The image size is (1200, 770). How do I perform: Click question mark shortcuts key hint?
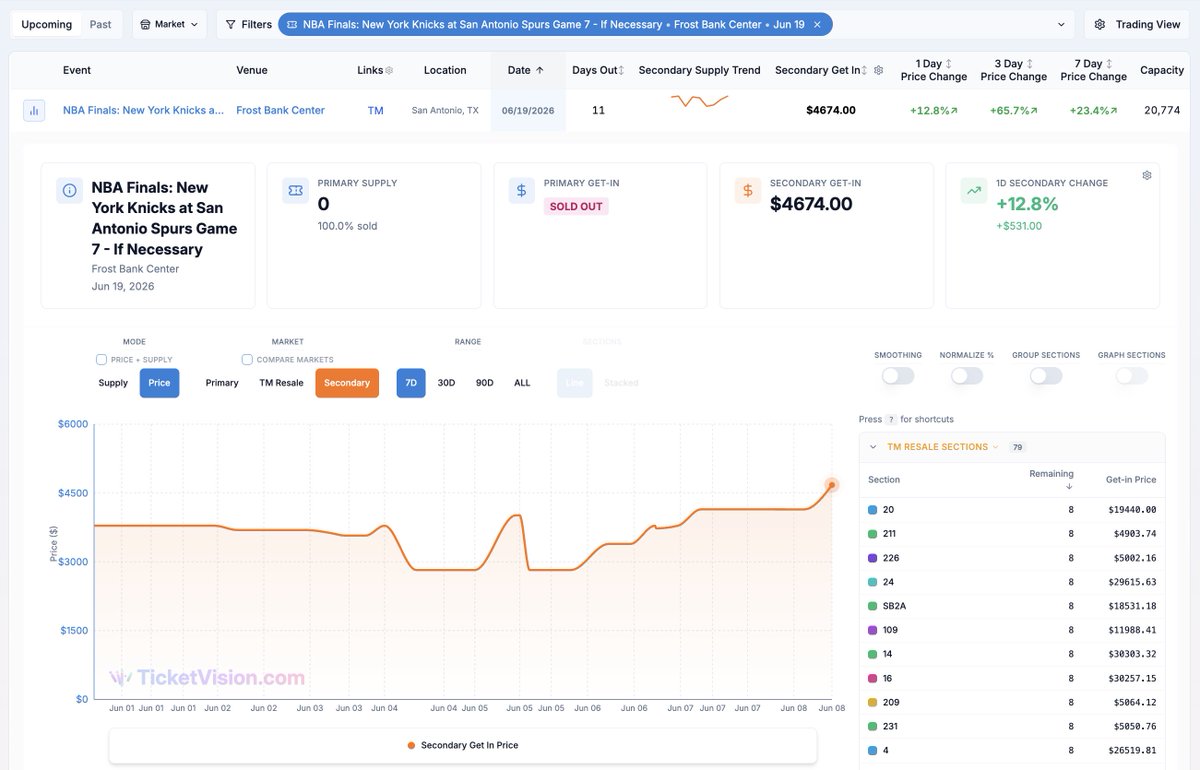(891, 420)
